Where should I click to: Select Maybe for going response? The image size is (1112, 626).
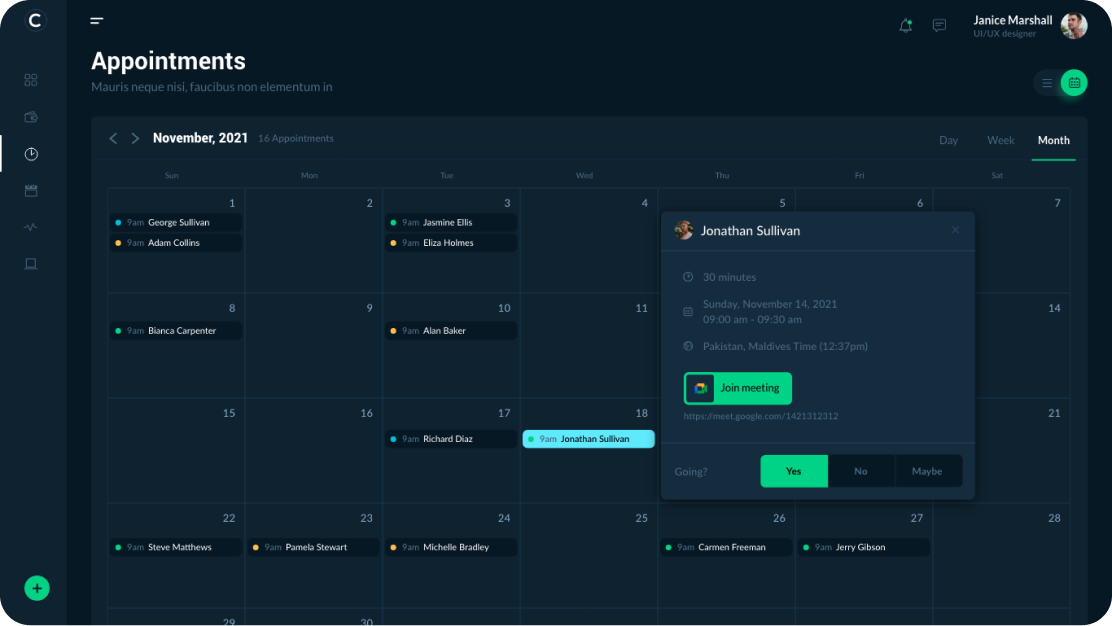(927, 471)
